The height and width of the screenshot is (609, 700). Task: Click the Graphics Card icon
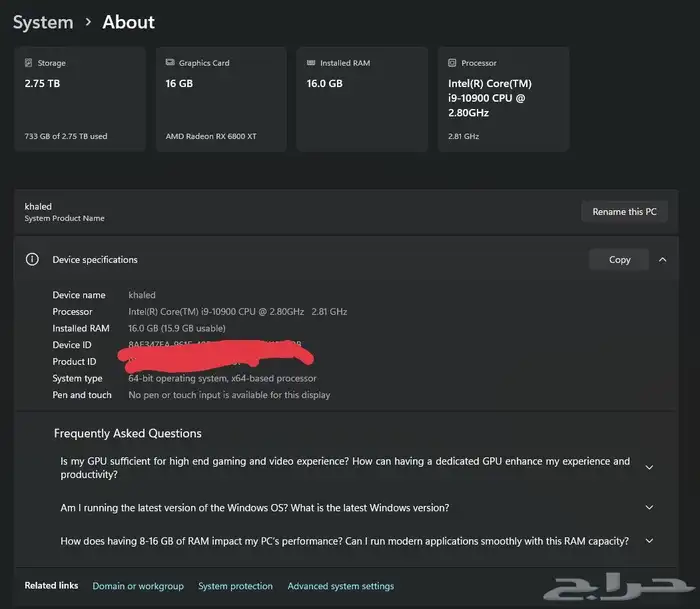[170, 62]
